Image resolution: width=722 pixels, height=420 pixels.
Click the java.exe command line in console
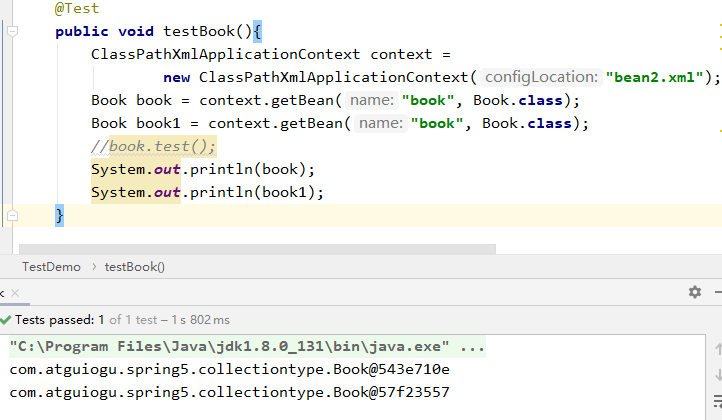(247, 346)
